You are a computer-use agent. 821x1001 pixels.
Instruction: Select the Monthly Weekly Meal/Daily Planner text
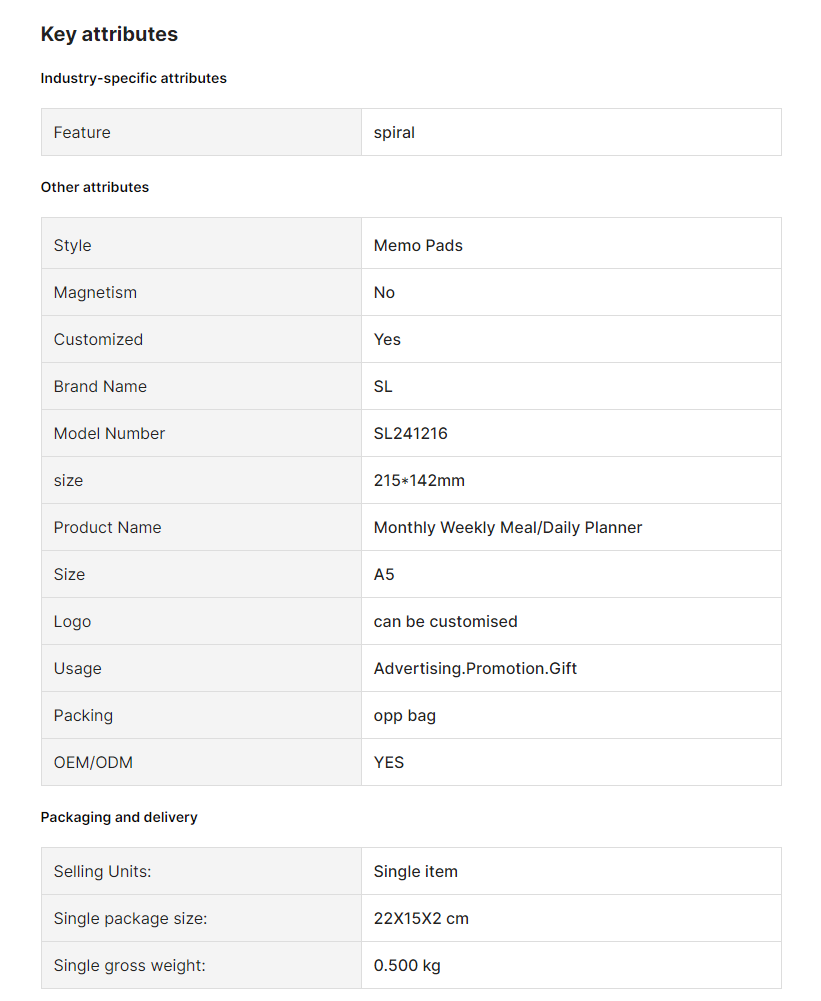click(x=508, y=527)
